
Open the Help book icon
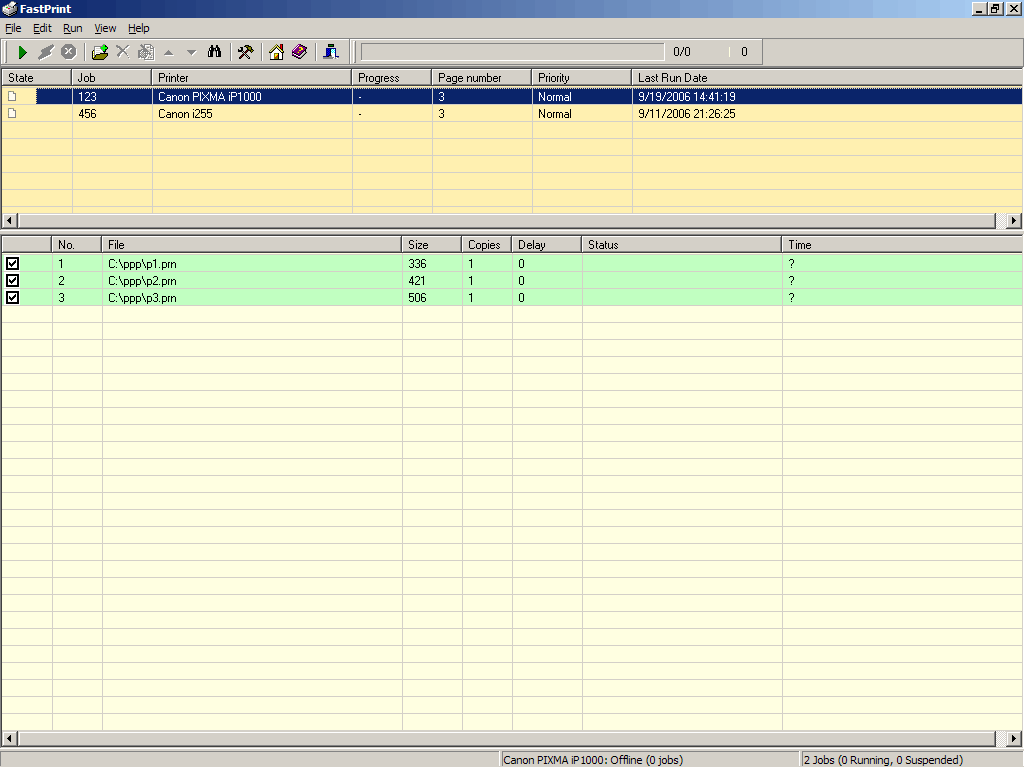pos(300,51)
